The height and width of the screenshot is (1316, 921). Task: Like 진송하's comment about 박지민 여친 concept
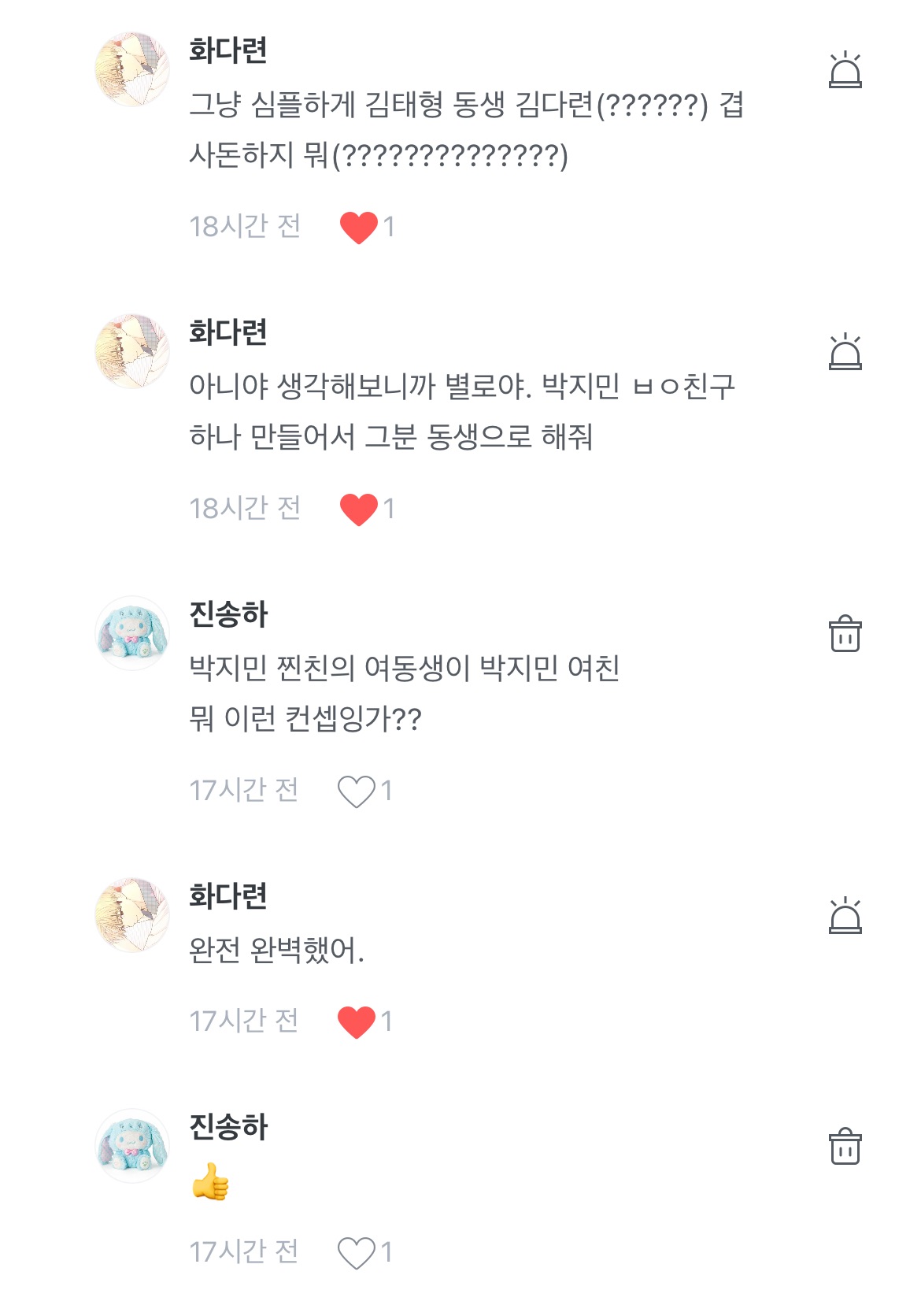tap(357, 791)
